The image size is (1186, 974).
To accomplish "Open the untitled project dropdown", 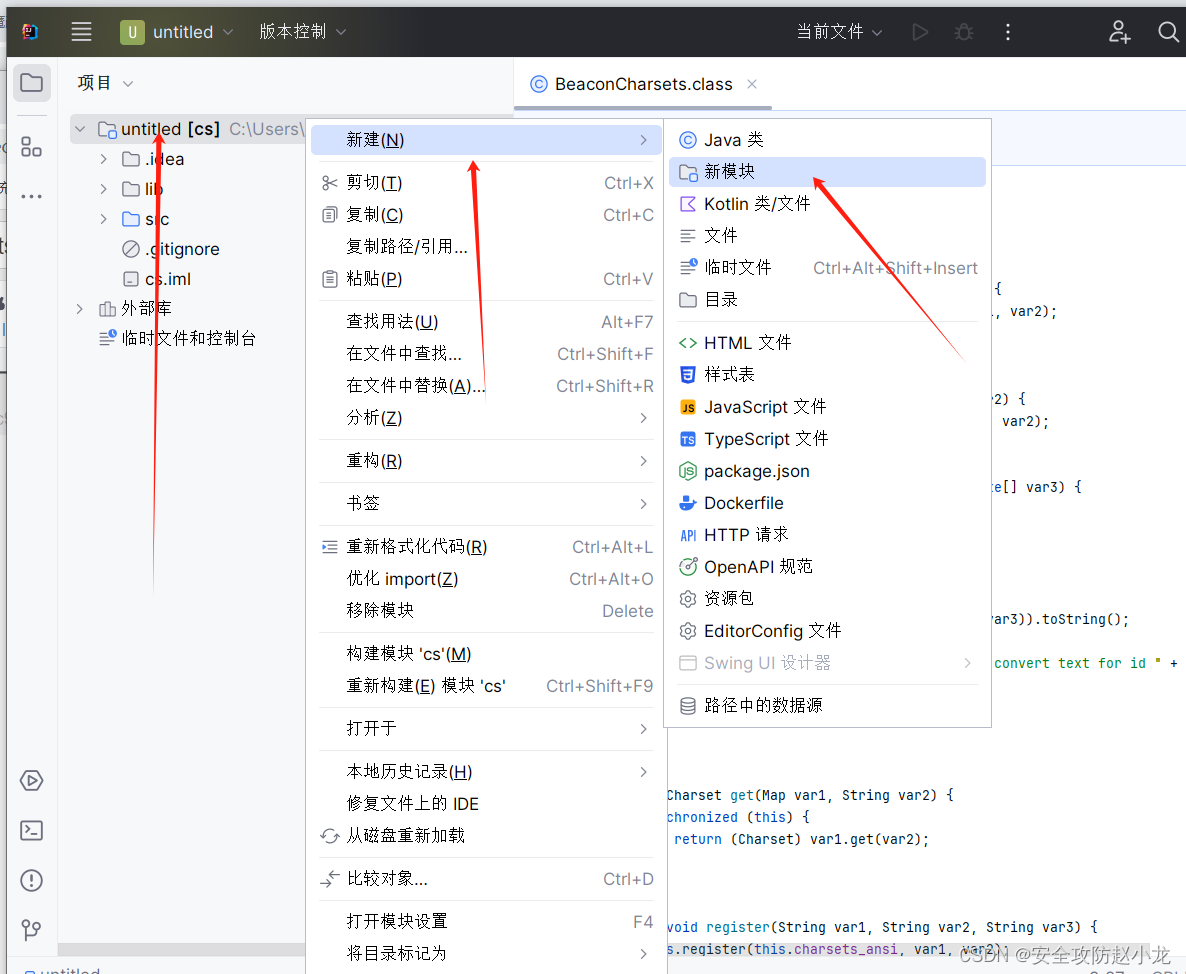I will 177,32.
